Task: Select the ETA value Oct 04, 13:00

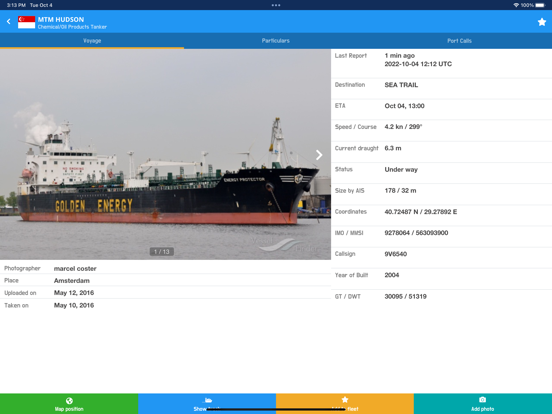Action: (404, 106)
